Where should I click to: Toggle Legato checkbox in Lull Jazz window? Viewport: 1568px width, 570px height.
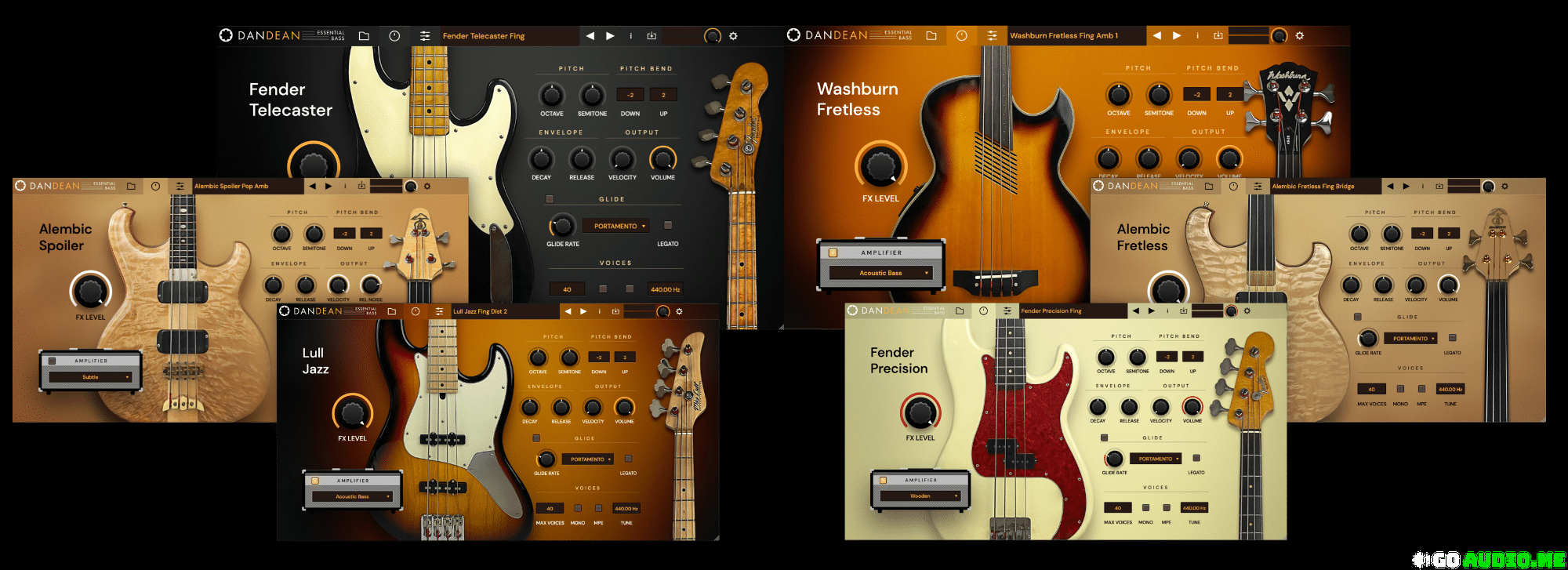pos(628,458)
